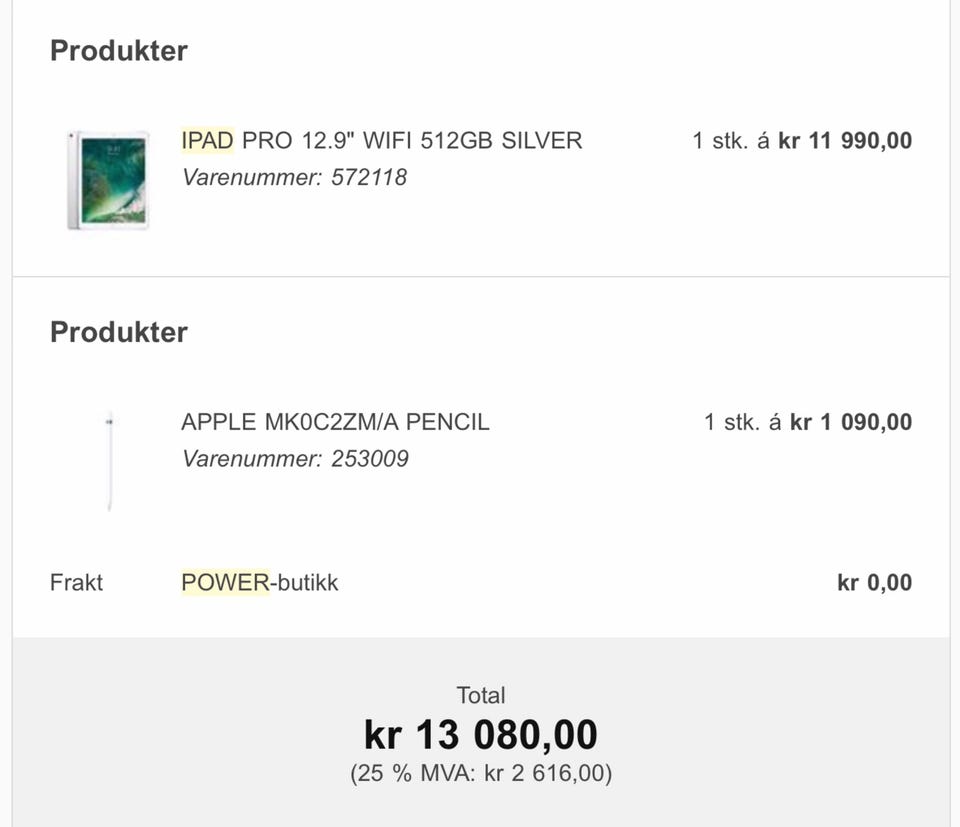Click the Apple Pencil product image
960x827 pixels.
pos(109,461)
